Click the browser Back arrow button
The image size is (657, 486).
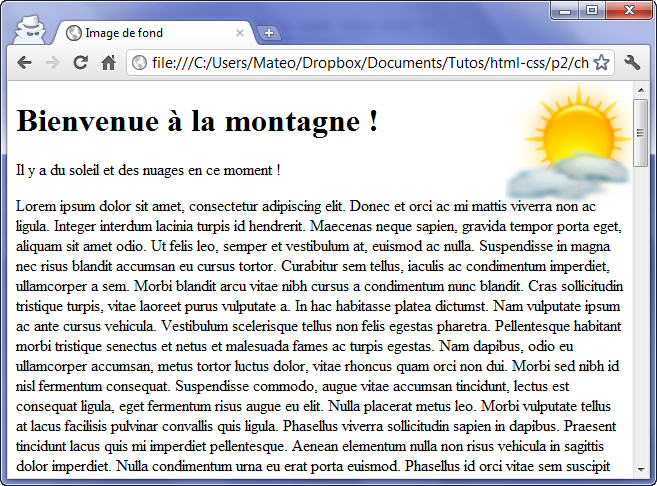point(24,63)
